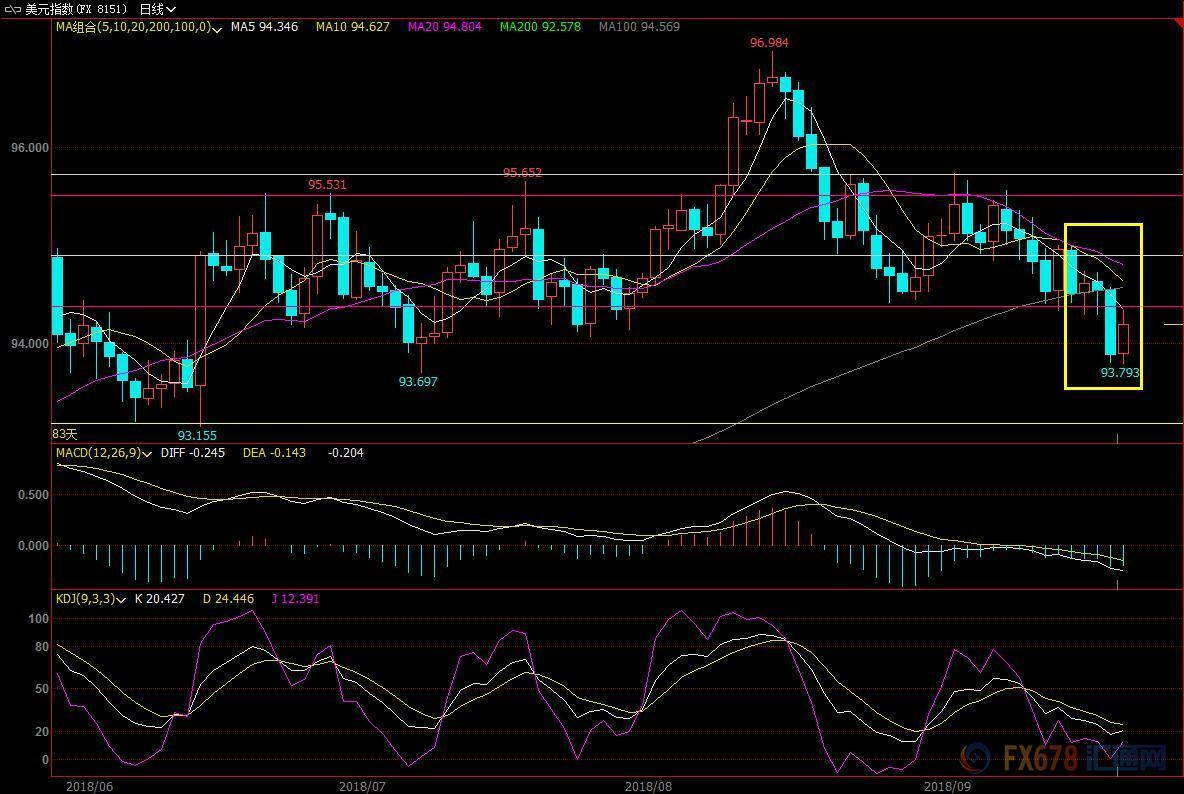This screenshot has height=794, width=1184.
Task: Click the 0.000 MACD axis label
Action: tap(33, 546)
